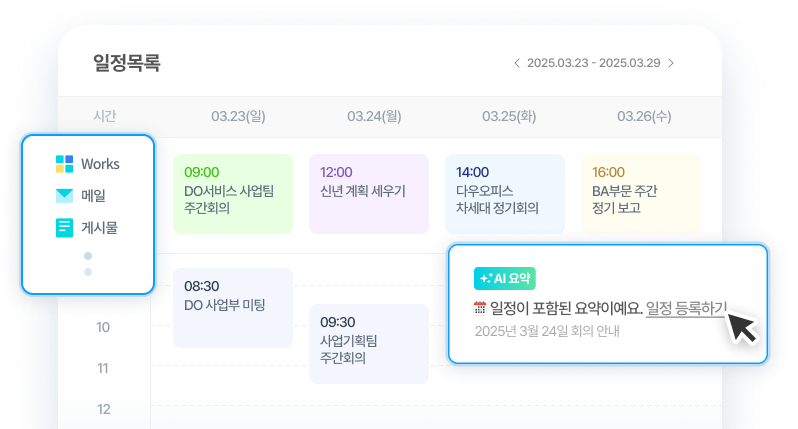Click the mail envelope icon
This screenshot has height=429, width=798.
click(x=64, y=196)
